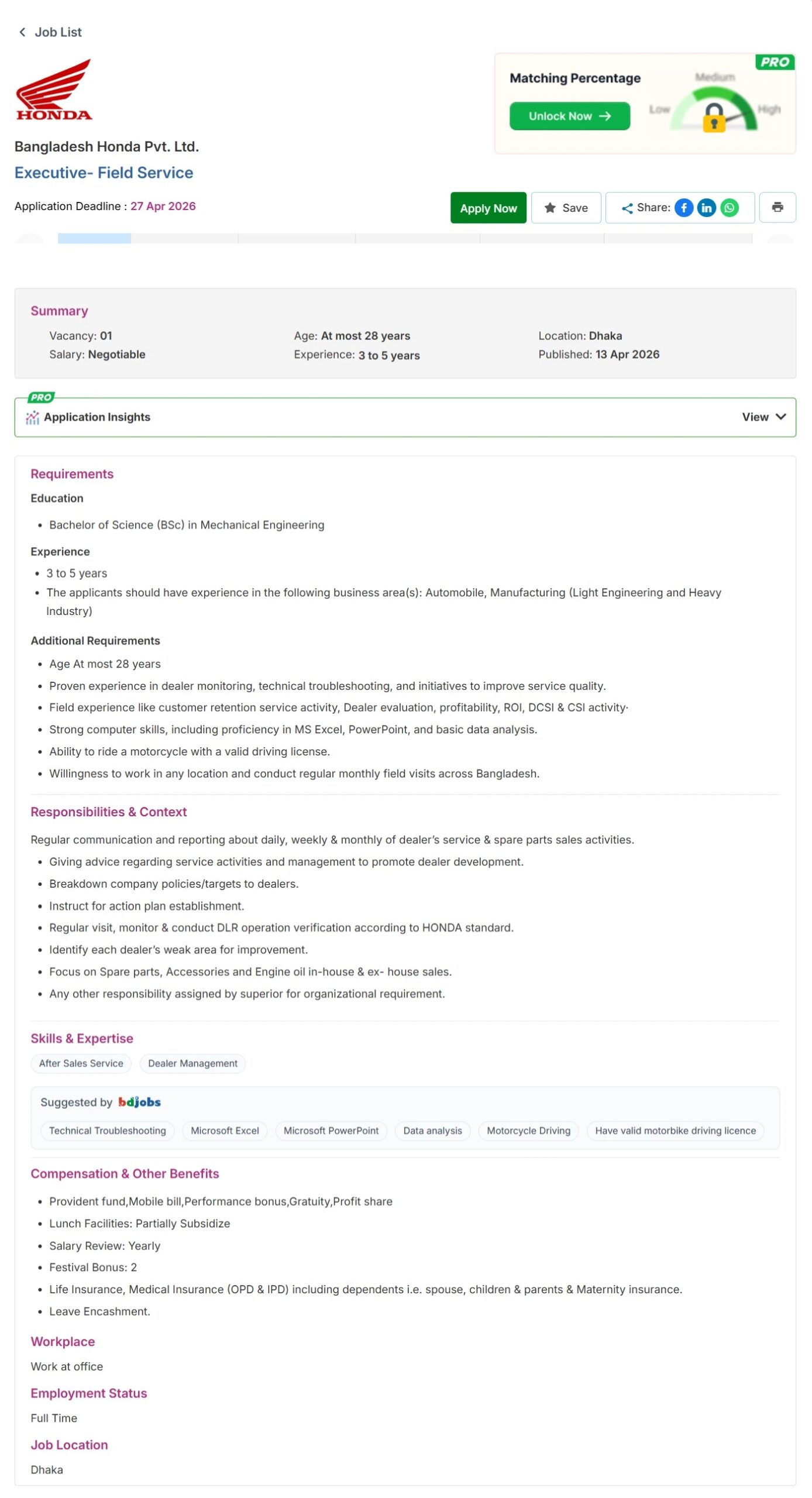
Task: Select the Dealer Management skill tag
Action: 192,1063
